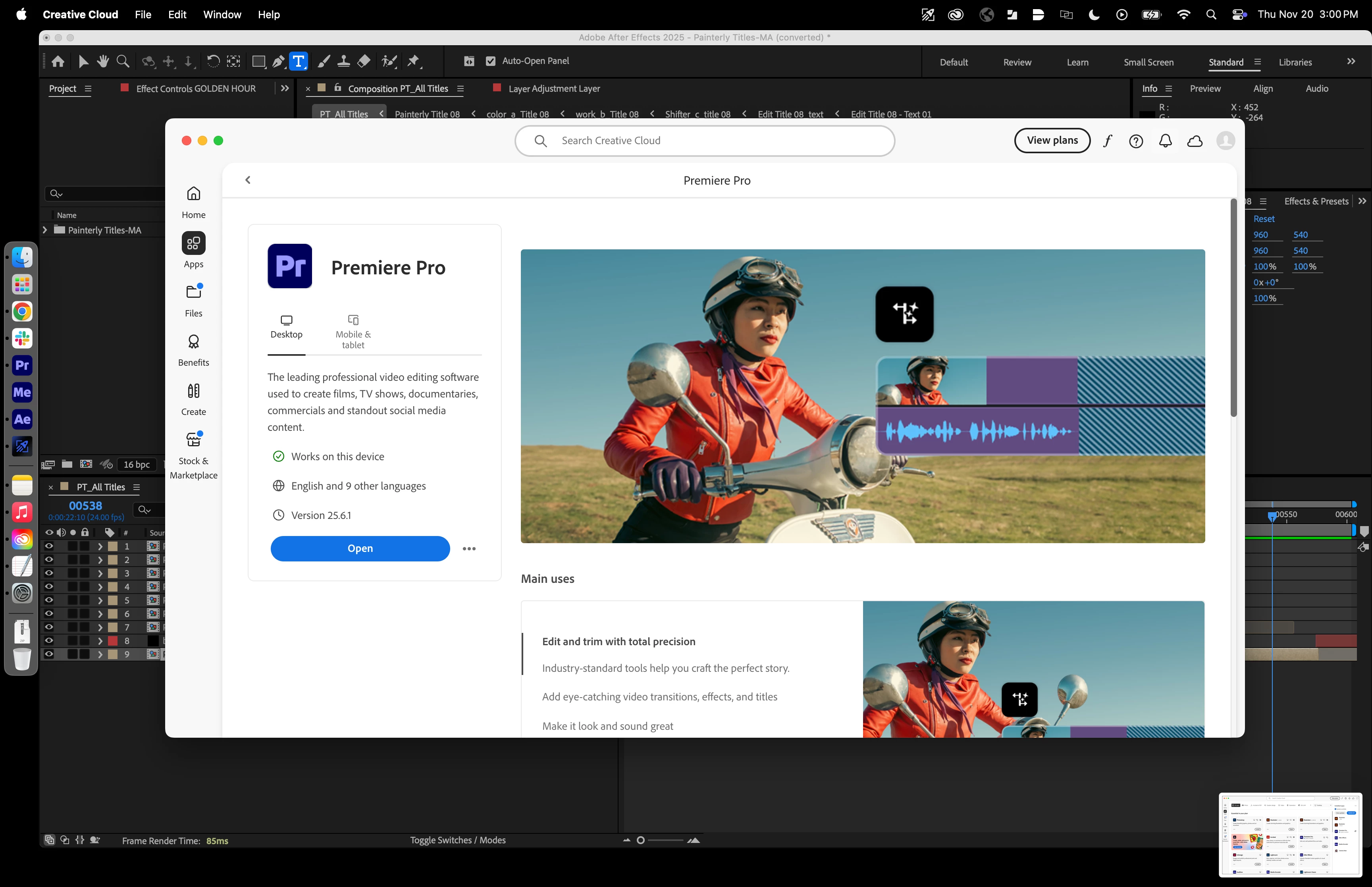Click the blue Open button for Premiere Pro

[x=360, y=548]
